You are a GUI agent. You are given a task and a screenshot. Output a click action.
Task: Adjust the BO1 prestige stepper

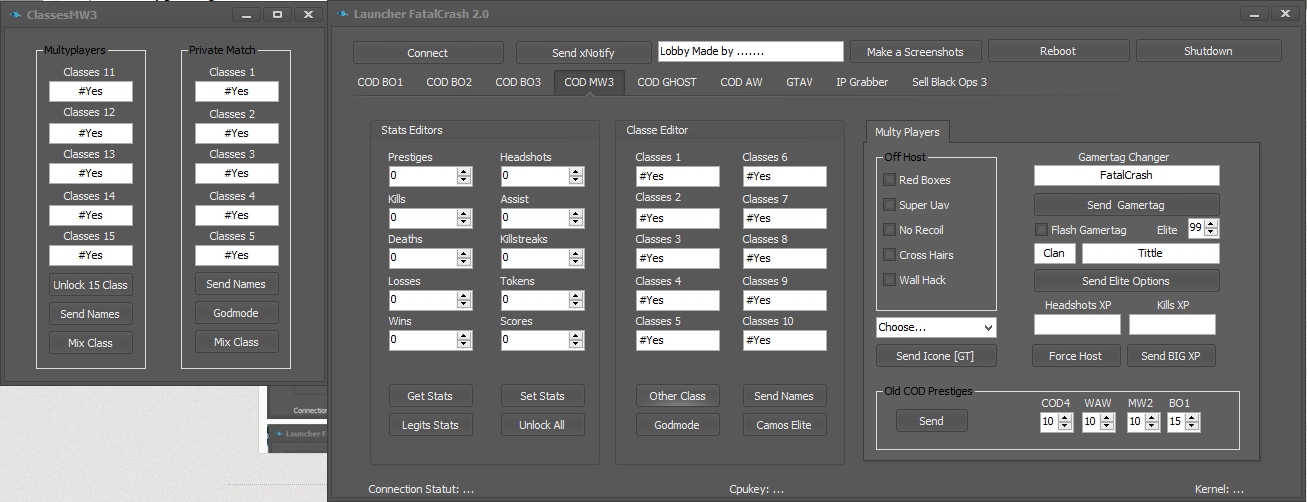(x=1193, y=422)
